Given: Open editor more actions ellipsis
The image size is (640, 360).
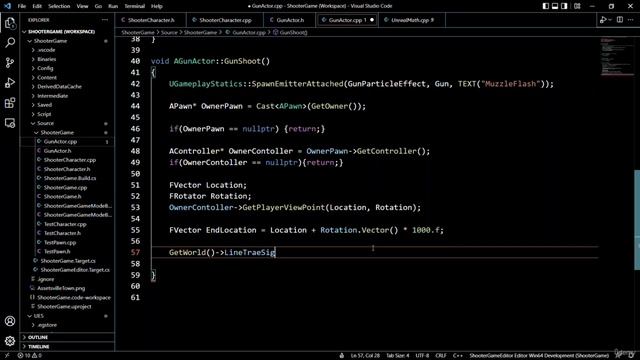Looking at the screenshot, I should pos(631,20).
